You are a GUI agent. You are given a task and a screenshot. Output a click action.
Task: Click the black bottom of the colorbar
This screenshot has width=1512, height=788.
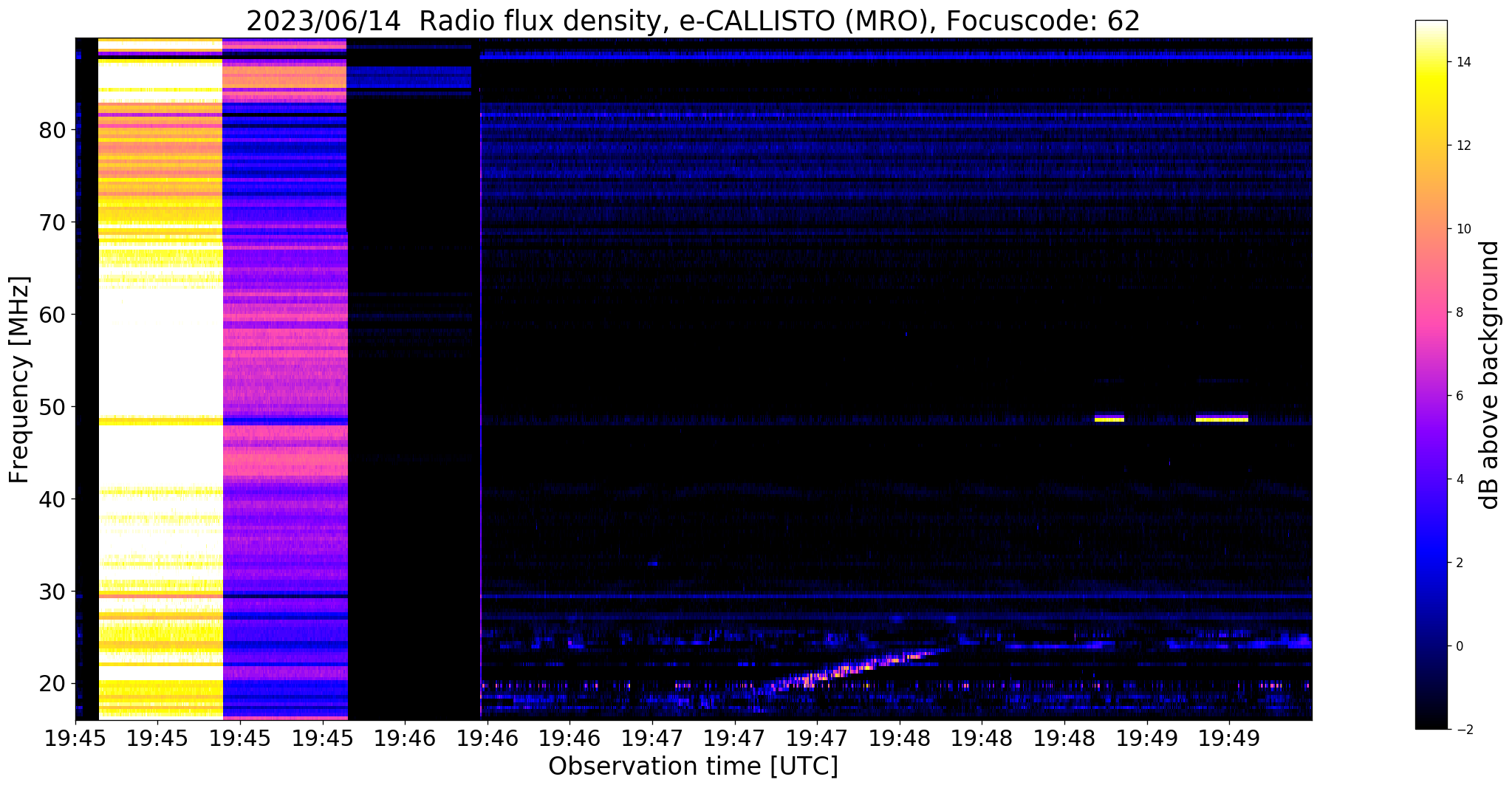(1431, 716)
